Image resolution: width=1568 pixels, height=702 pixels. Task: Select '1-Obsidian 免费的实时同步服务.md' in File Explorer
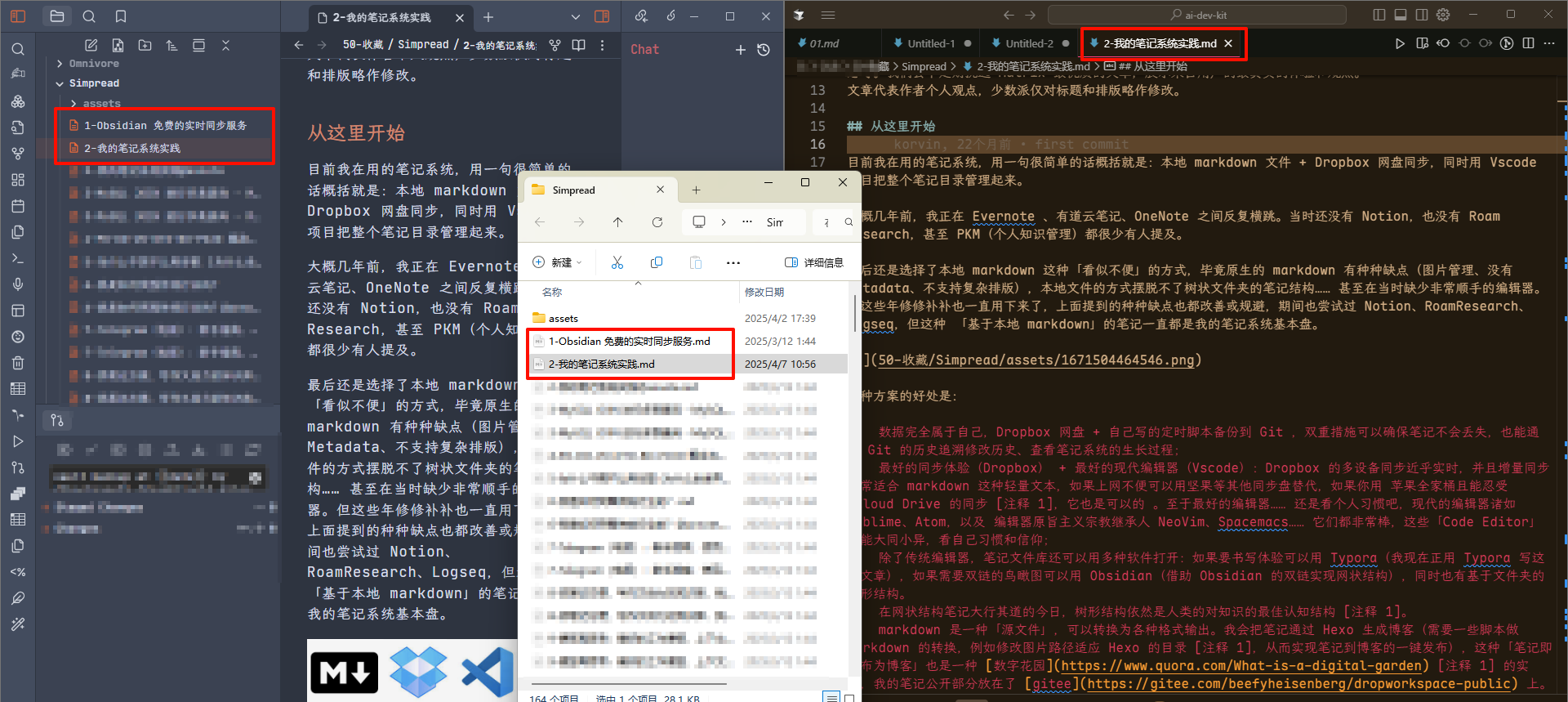pyautogui.click(x=630, y=342)
